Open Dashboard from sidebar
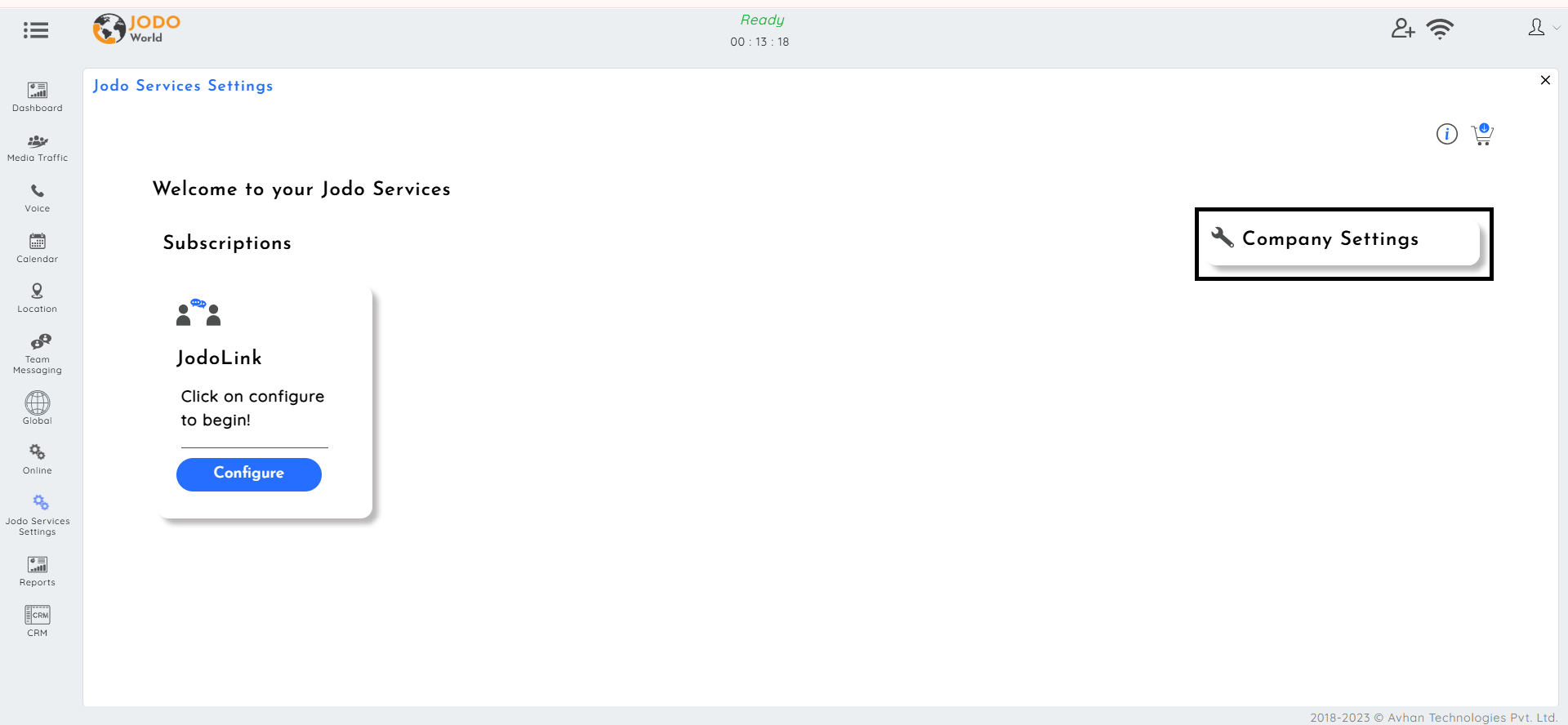 point(38,97)
